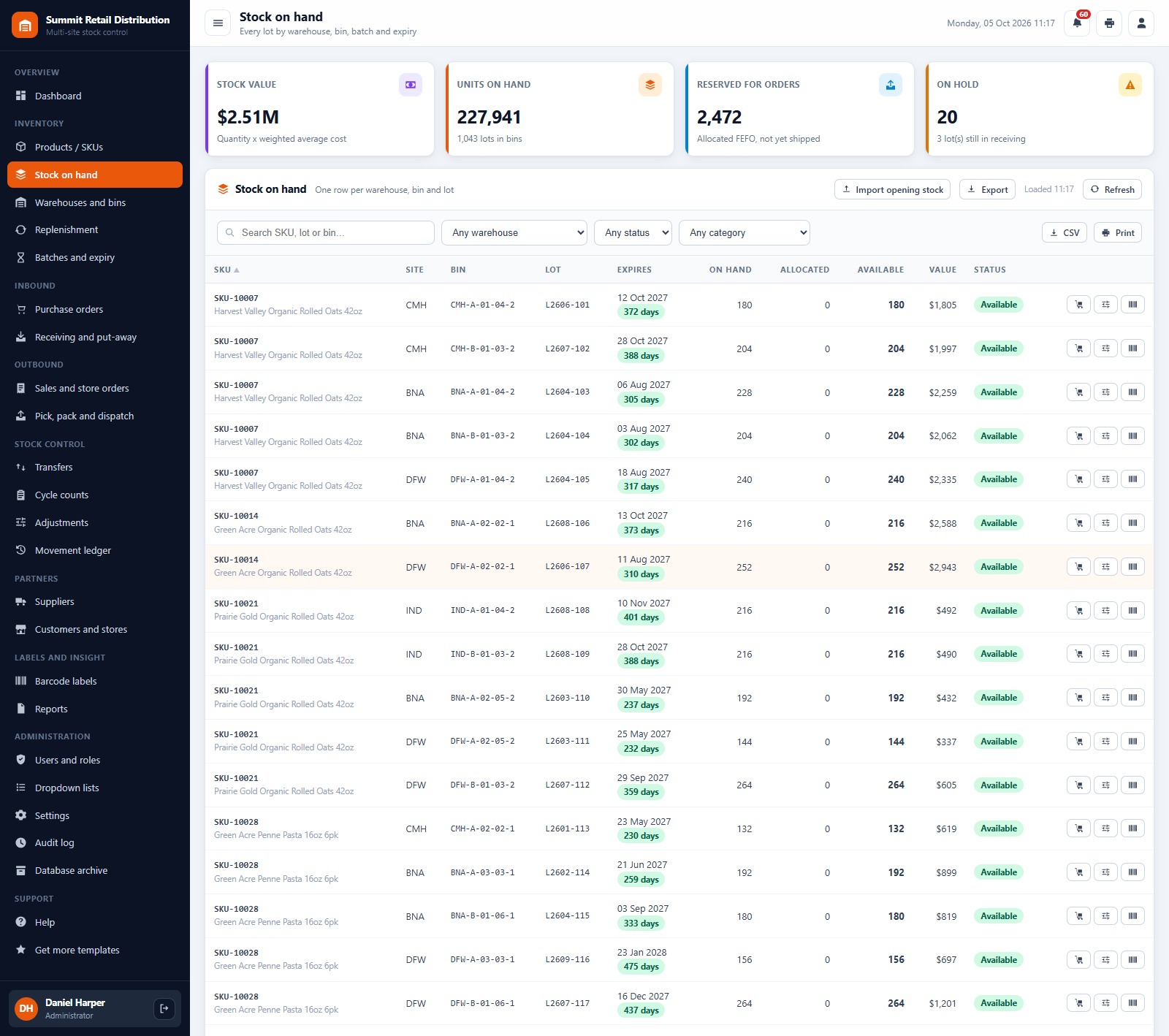The width and height of the screenshot is (1169, 1036).
Task: Click the Summit Retail Distribution logo
Action: coord(25,26)
